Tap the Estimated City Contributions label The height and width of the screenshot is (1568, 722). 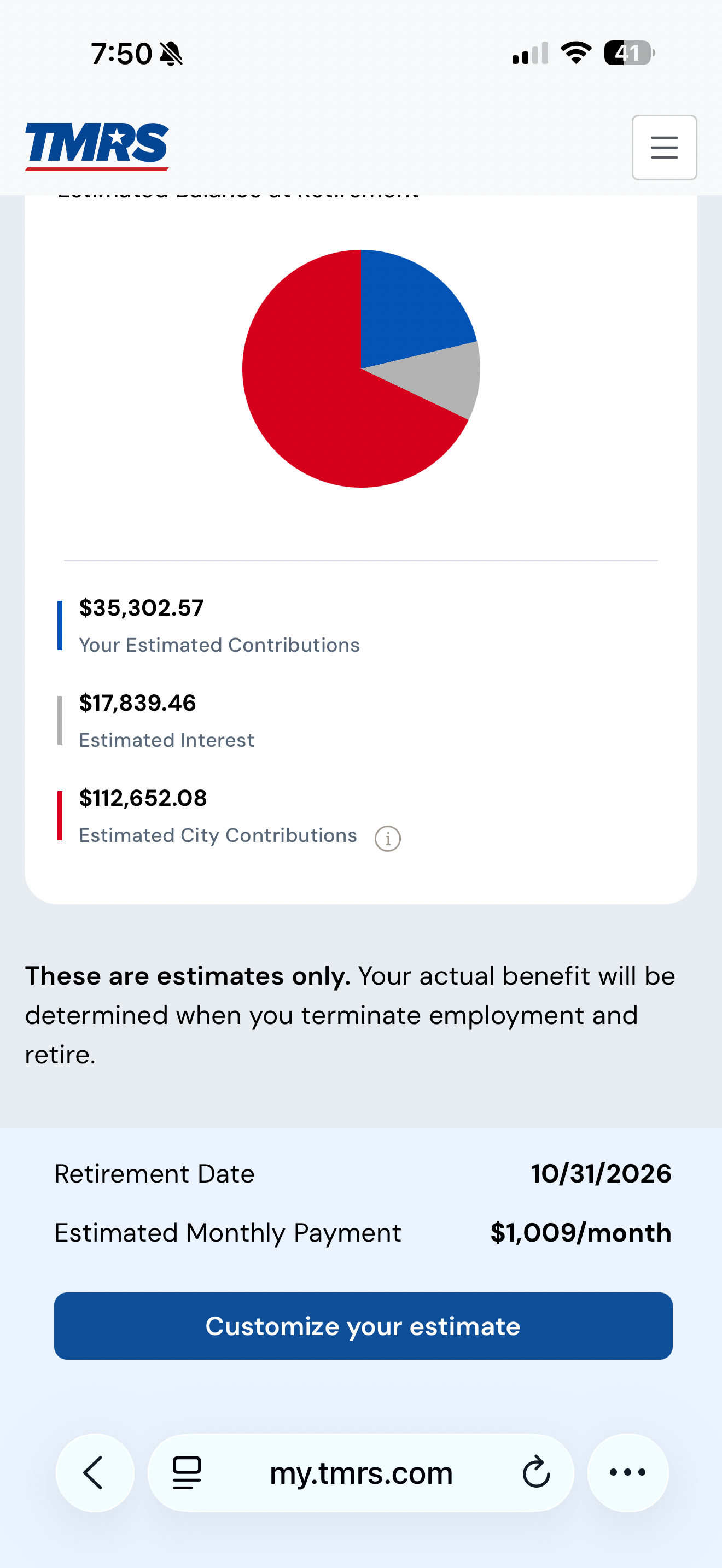pos(218,835)
